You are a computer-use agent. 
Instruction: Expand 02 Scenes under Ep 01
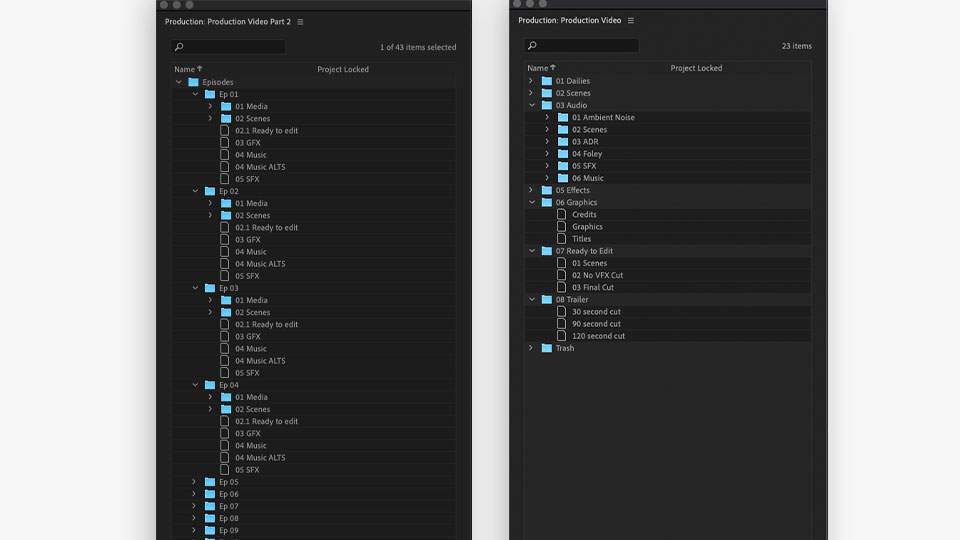click(210, 118)
